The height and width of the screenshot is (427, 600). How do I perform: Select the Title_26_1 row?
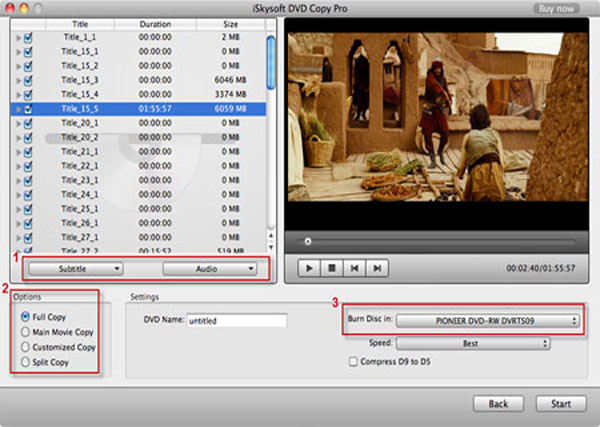(138, 223)
